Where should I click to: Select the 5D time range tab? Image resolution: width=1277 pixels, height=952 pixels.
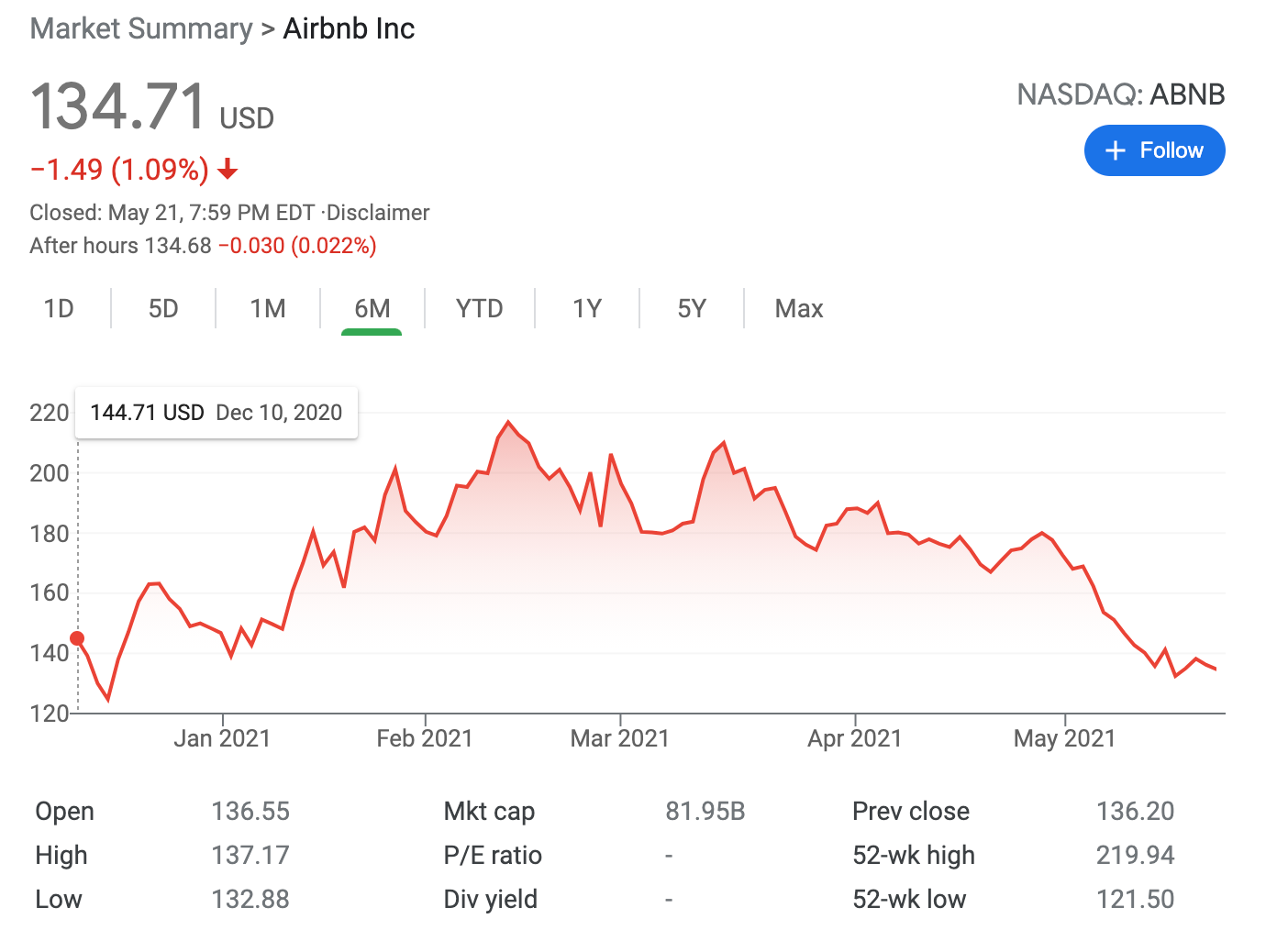coord(163,308)
